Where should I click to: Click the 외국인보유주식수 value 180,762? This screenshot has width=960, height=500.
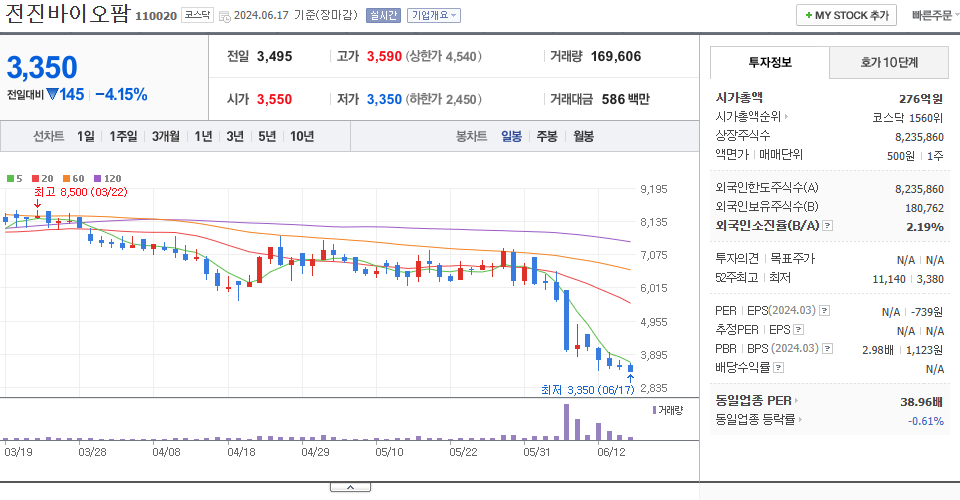coord(924,208)
